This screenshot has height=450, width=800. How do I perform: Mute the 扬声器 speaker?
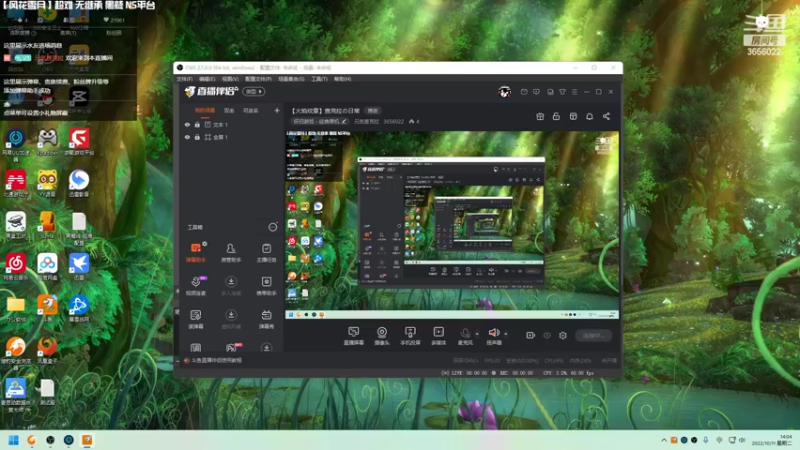tap(493, 336)
